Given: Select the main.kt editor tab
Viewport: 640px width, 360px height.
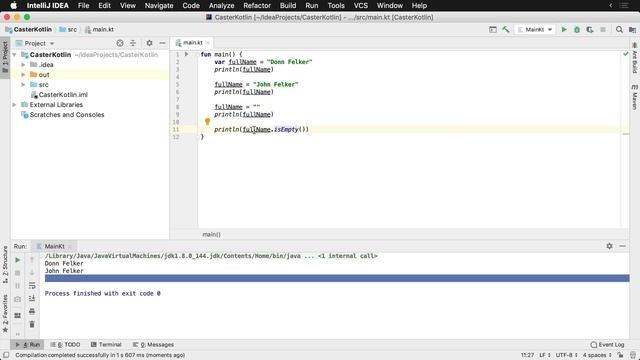Looking at the screenshot, I should [193, 42].
